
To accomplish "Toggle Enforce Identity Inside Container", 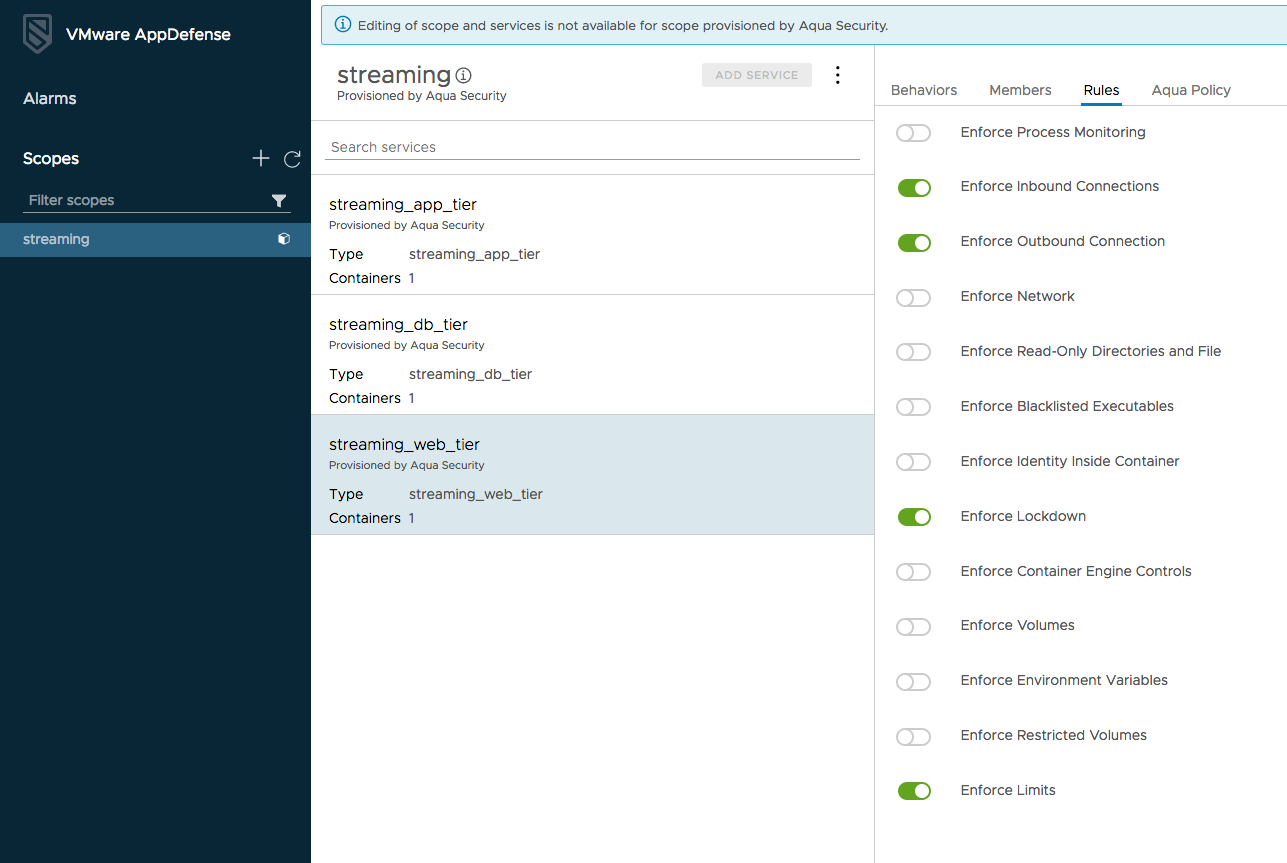I will point(914,462).
